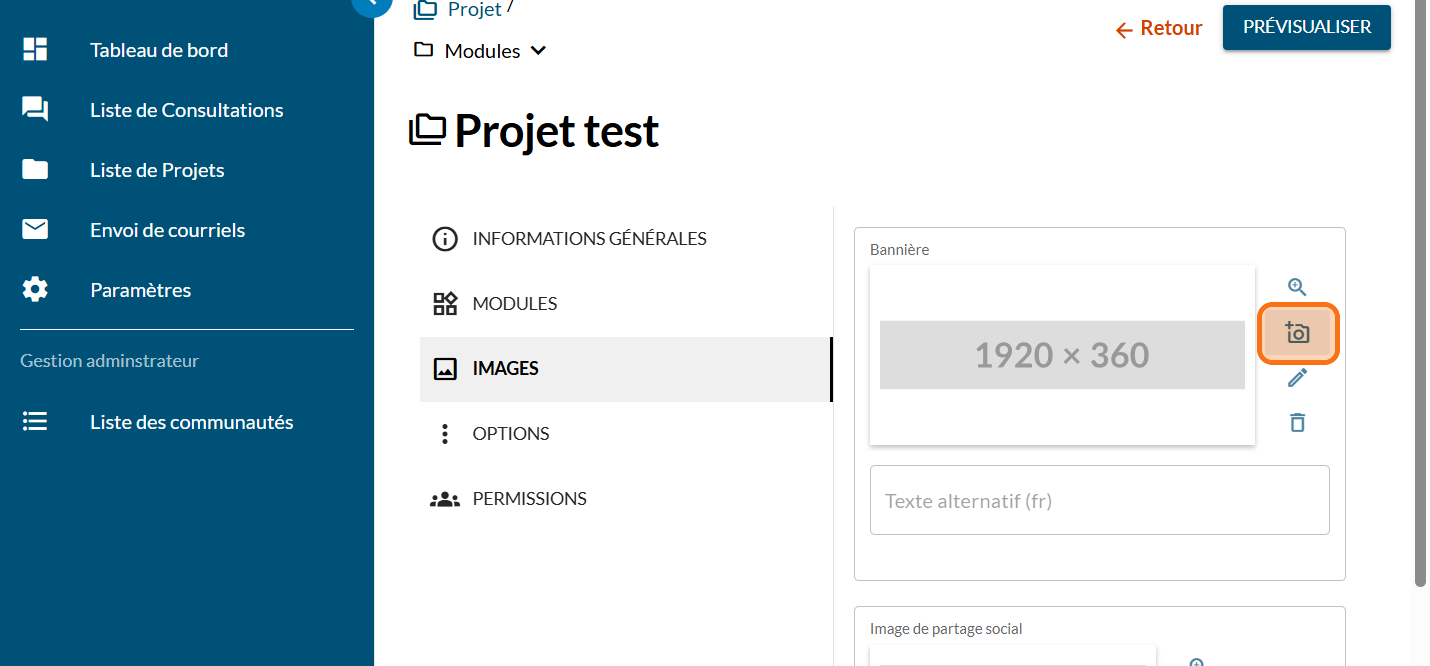Click the Prévisualiser button
The image size is (1430, 666).
tap(1306, 27)
